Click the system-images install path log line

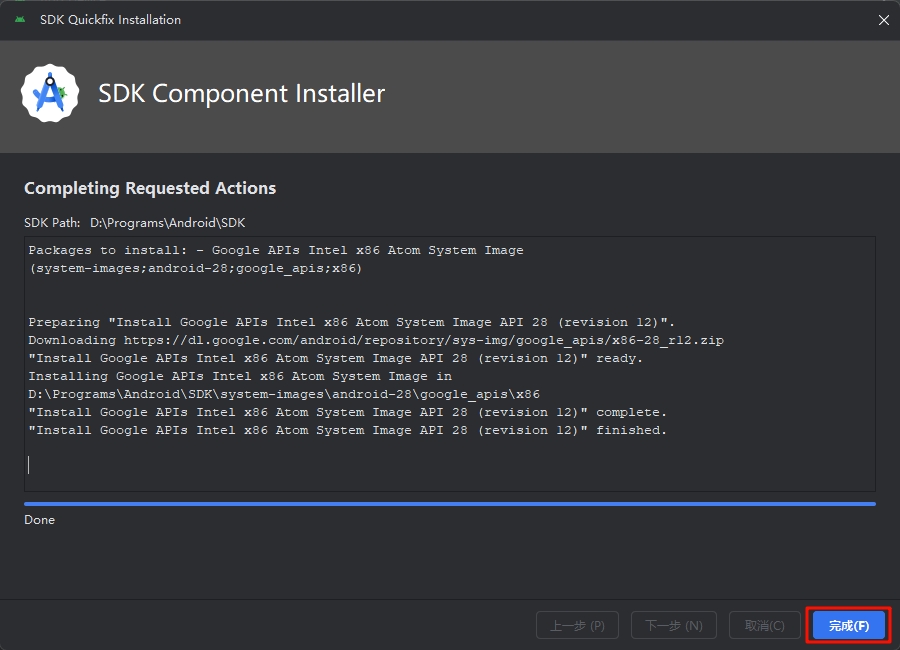pyautogui.click(x=284, y=394)
